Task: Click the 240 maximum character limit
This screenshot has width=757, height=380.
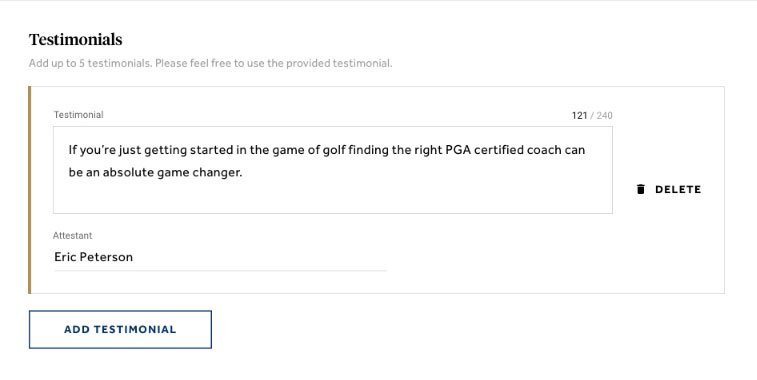Action: click(x=604, y=115)
